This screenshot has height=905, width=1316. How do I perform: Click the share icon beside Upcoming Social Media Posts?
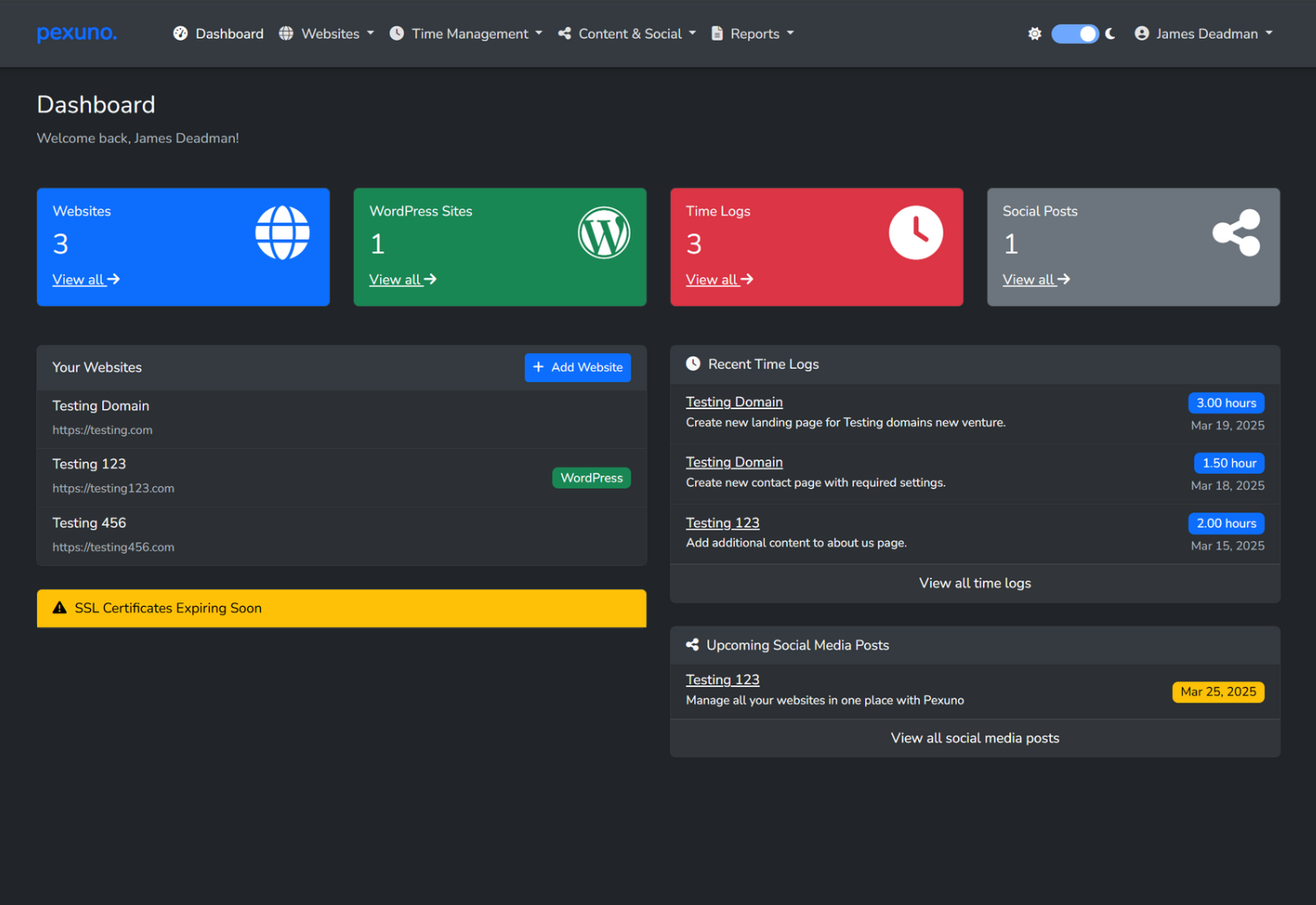pyautogui.click(x=692, y=645)
